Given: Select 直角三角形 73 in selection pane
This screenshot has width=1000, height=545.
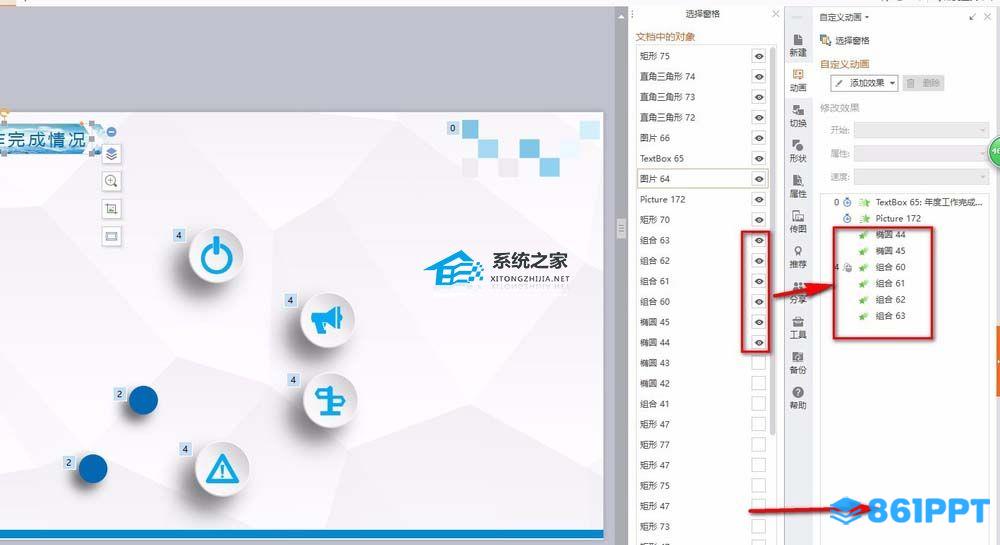Looking at the screenshot, I should (x=702, y=97).
